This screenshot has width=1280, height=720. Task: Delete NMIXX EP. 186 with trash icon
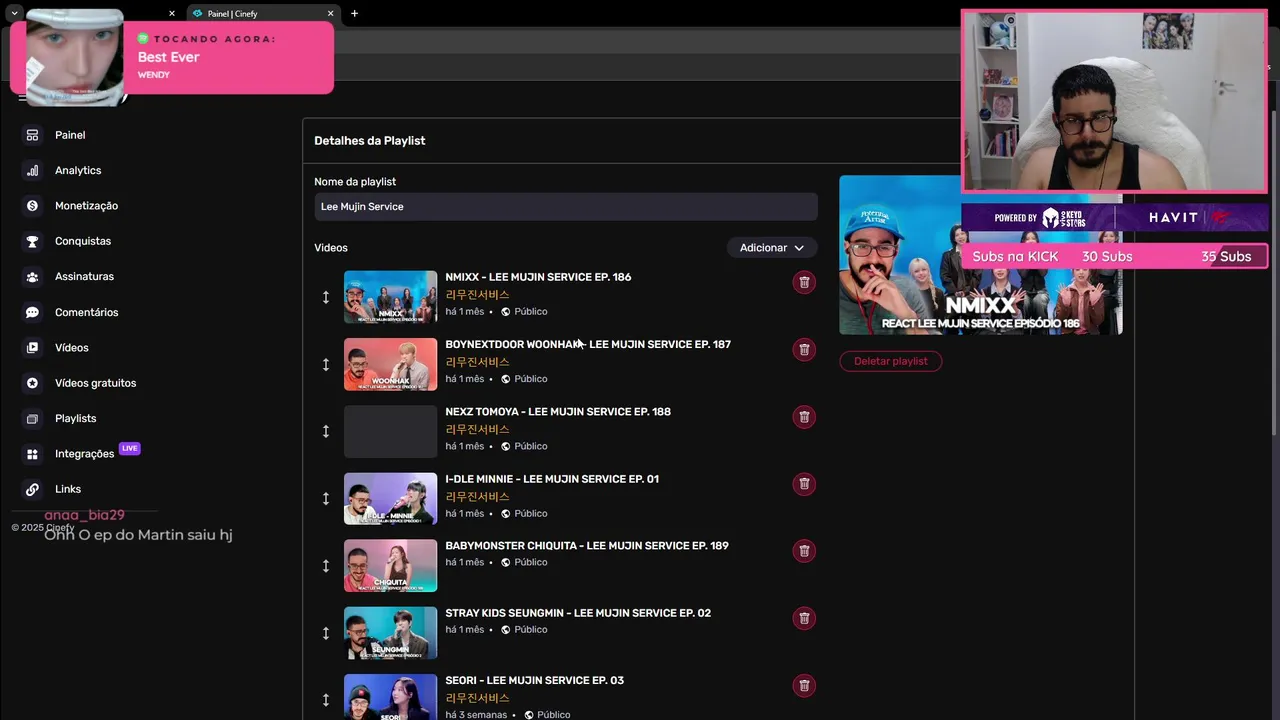click(x=804, y=282)
